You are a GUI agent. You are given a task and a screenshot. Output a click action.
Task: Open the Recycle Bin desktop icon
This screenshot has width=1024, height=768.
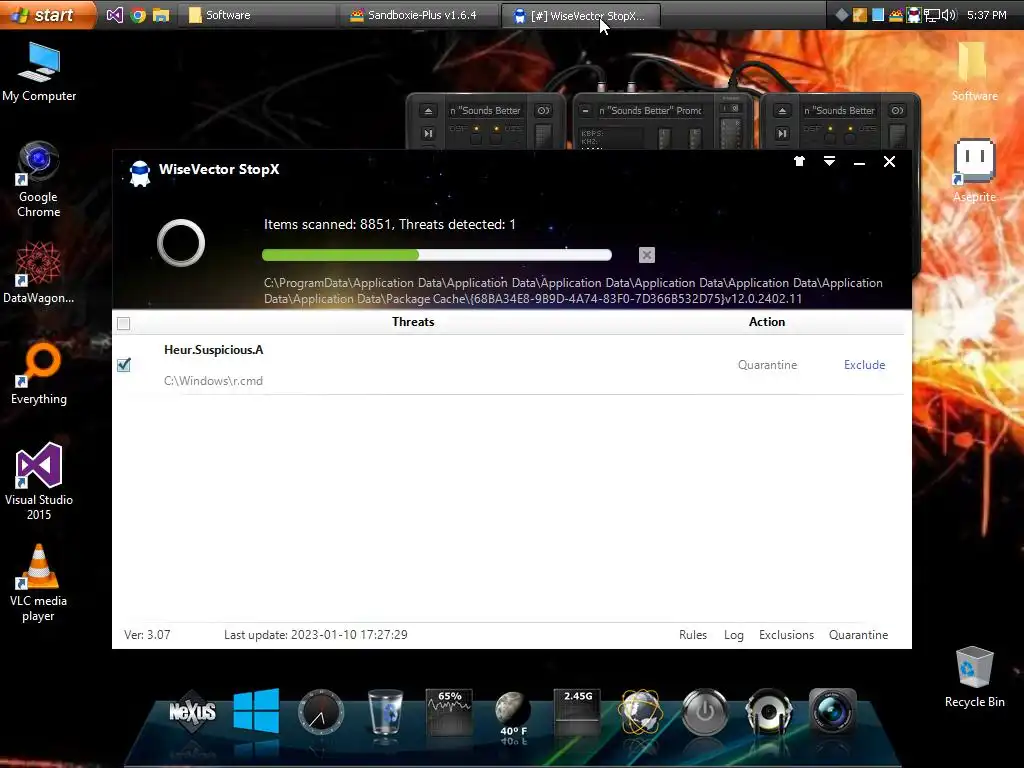pyautogui.click(x=974, y=677)
